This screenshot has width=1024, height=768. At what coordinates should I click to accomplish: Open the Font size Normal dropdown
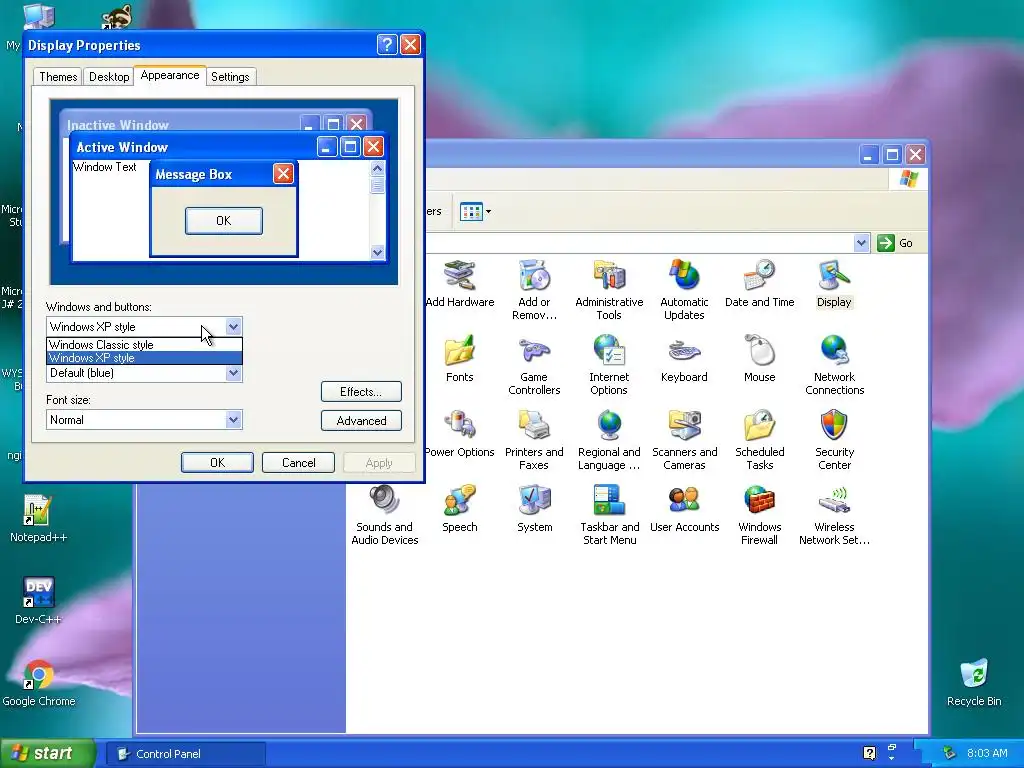coord(144,419)
